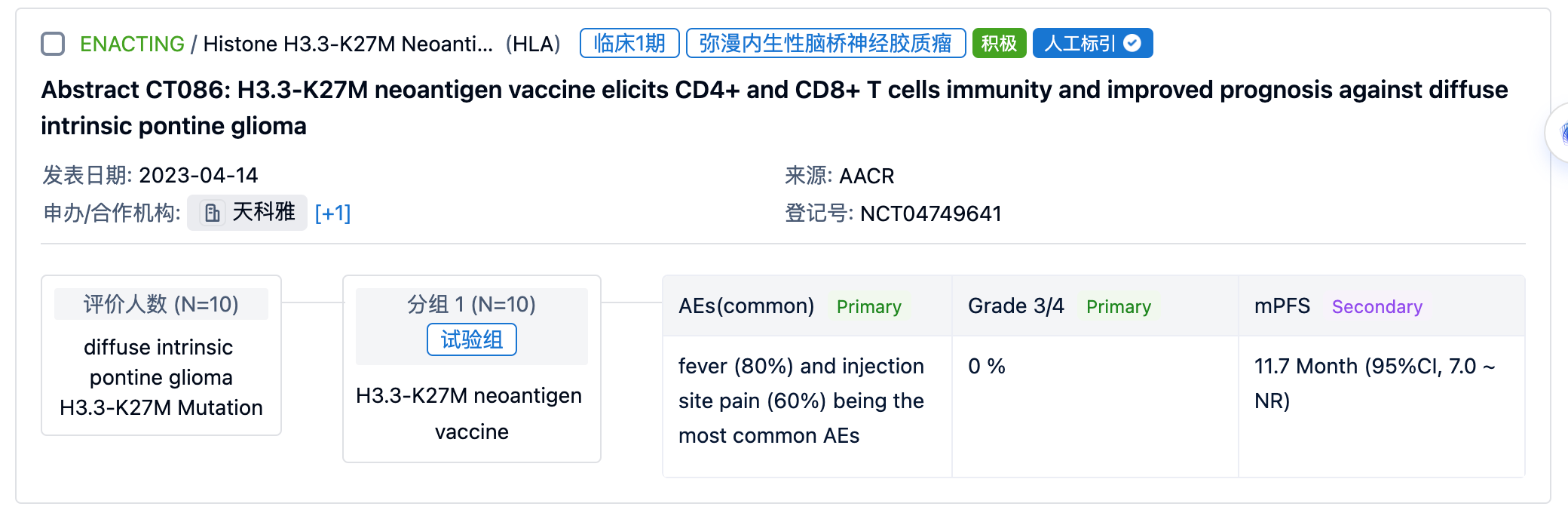Open the 天科雅 sponsor organization chip
1568x522 pixels.
tap(247, 213)
